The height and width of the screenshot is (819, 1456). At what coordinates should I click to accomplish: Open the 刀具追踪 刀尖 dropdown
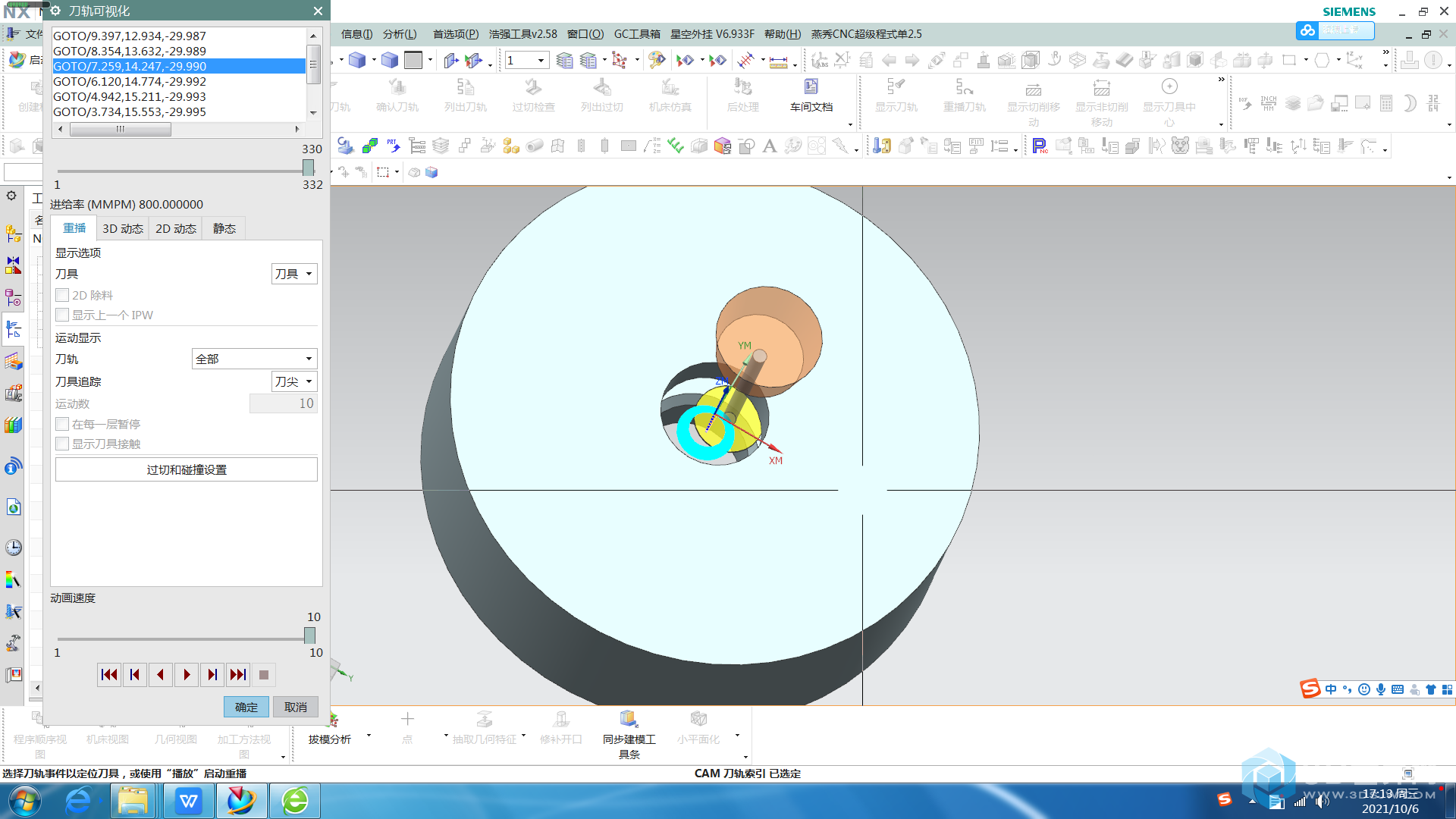coord(294,381)
